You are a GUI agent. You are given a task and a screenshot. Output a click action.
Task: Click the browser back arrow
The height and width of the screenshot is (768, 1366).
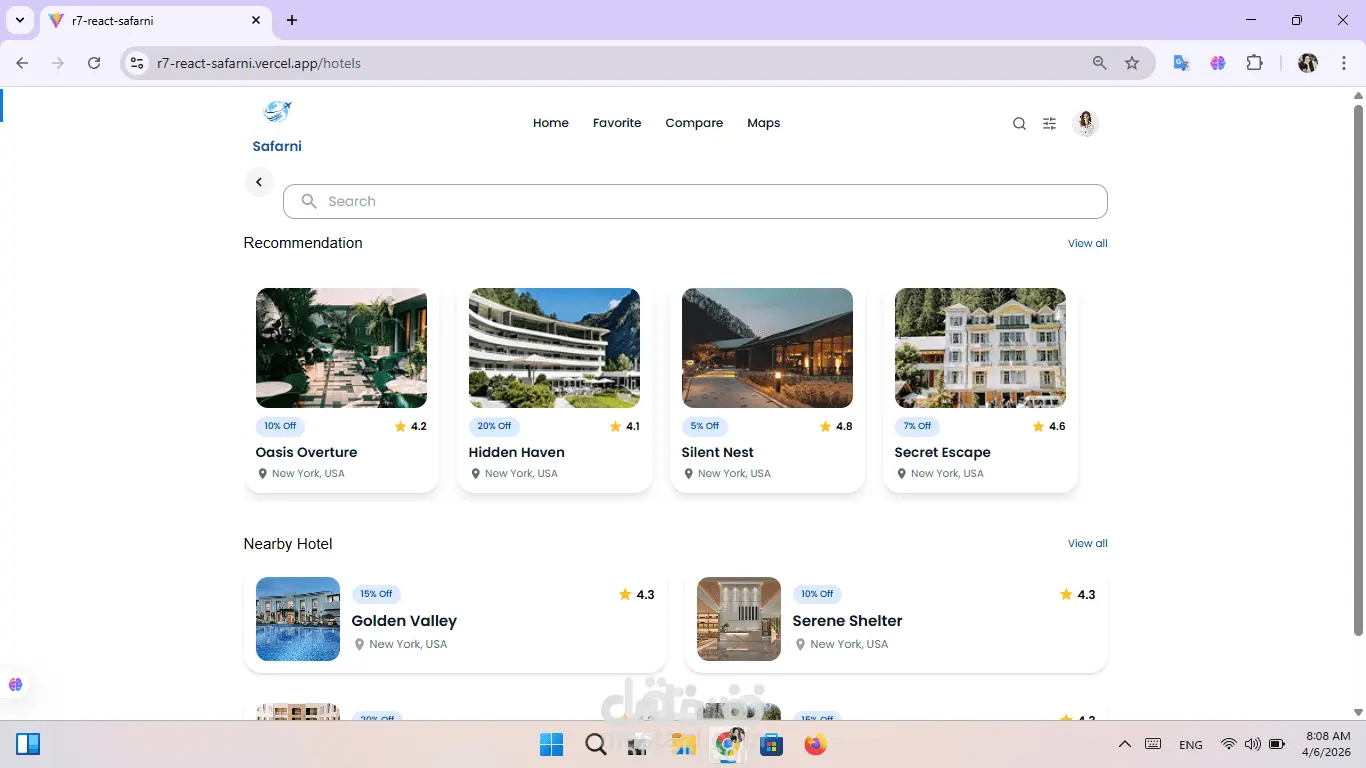pyautogui.click(x=22, y=63)
